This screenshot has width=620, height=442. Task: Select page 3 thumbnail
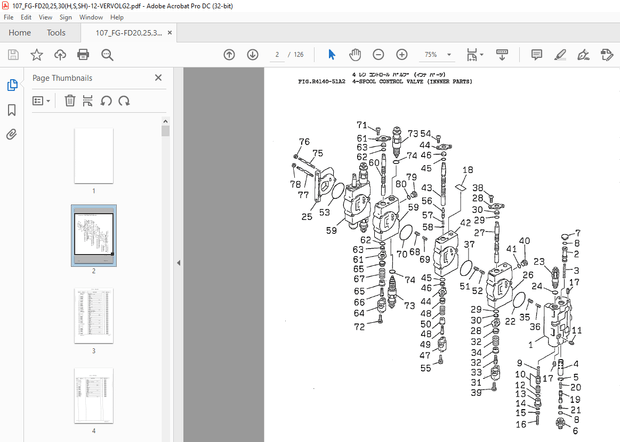(x=94, y=315)
